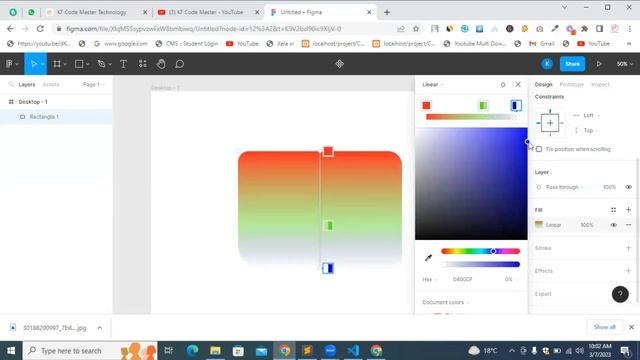Open the Hex color format dropdown
The width and height of the screenshot is (640, 360).
pos(430,280)
